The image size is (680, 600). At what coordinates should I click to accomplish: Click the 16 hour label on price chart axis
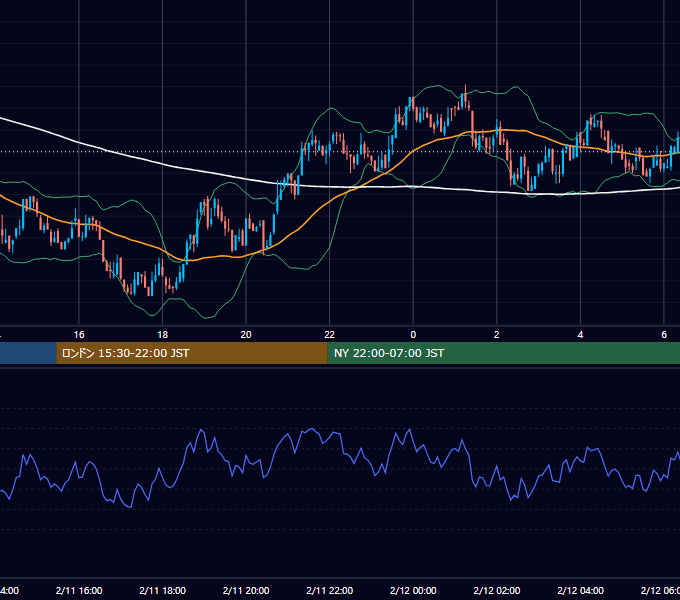pos(79,334)
